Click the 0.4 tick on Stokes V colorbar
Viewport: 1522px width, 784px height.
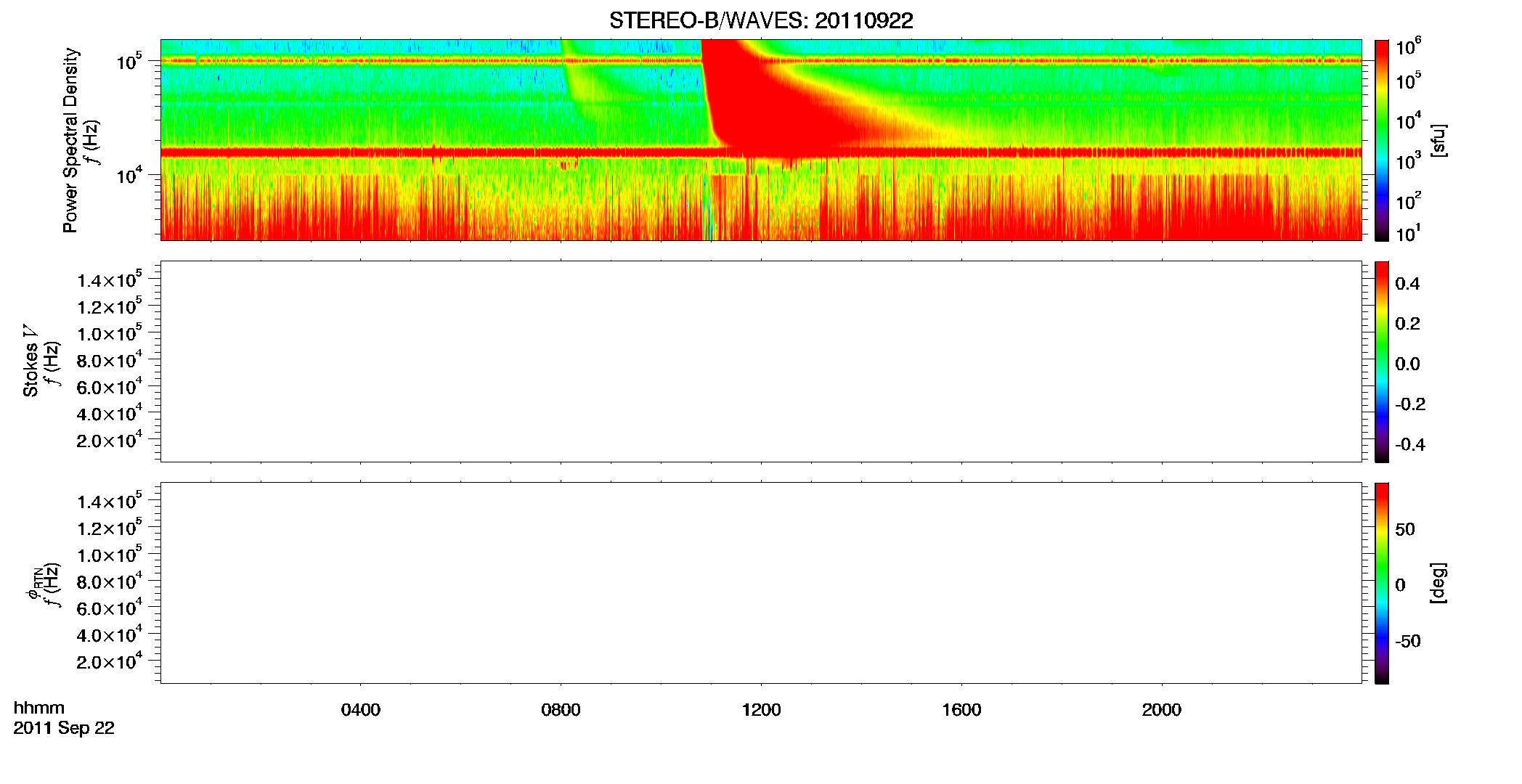pos(1407,284)
